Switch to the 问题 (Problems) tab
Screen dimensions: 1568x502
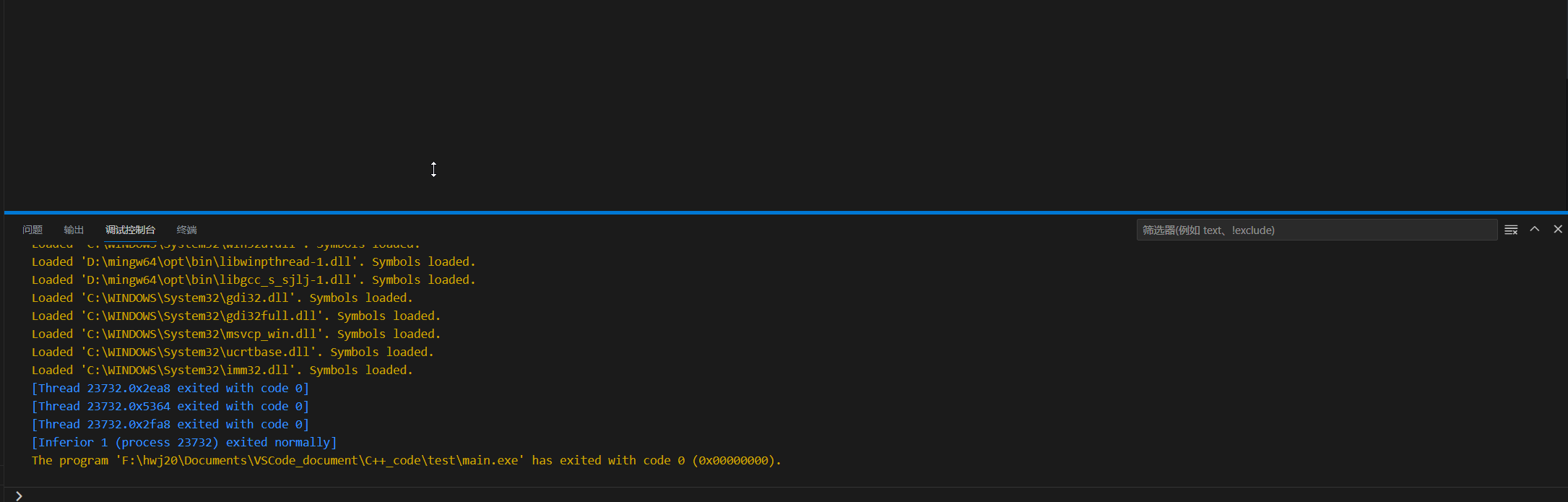point(33,230)
